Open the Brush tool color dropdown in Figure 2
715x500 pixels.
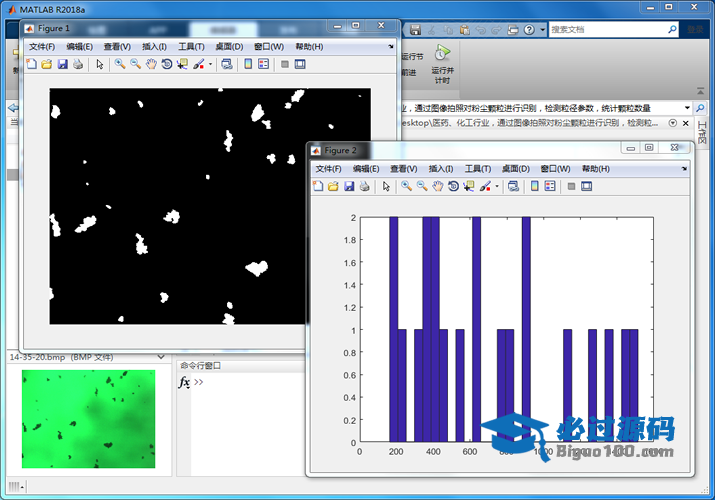click(497, 186)
